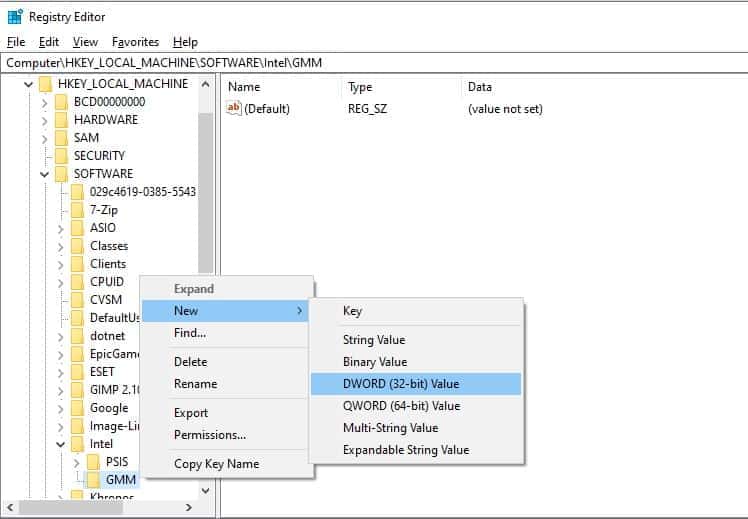Click the CVSM folder icon
The height and width of the screenshot is (519, 748).
77,300
